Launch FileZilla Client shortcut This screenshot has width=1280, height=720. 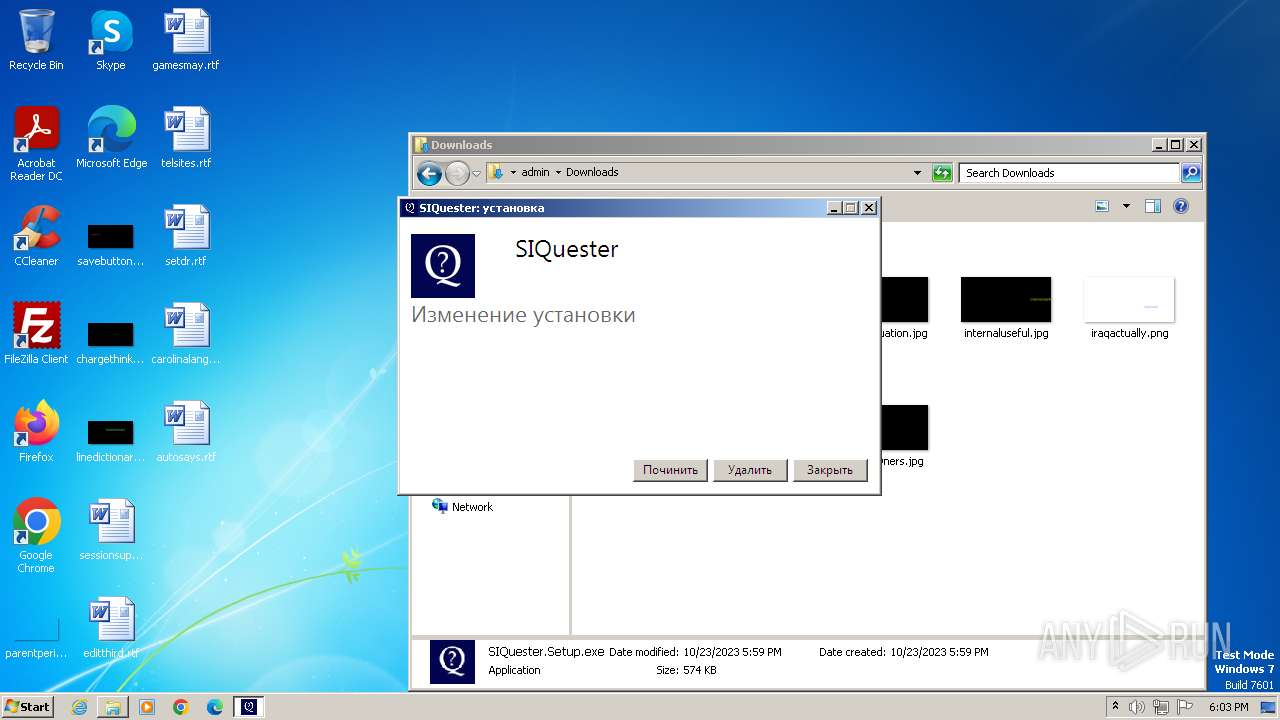click(x=36, y=334)
